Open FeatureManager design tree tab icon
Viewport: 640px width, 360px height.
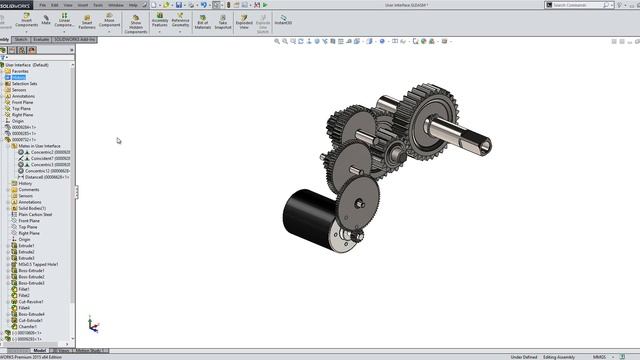pyautogui.click(x=3, y=50)
